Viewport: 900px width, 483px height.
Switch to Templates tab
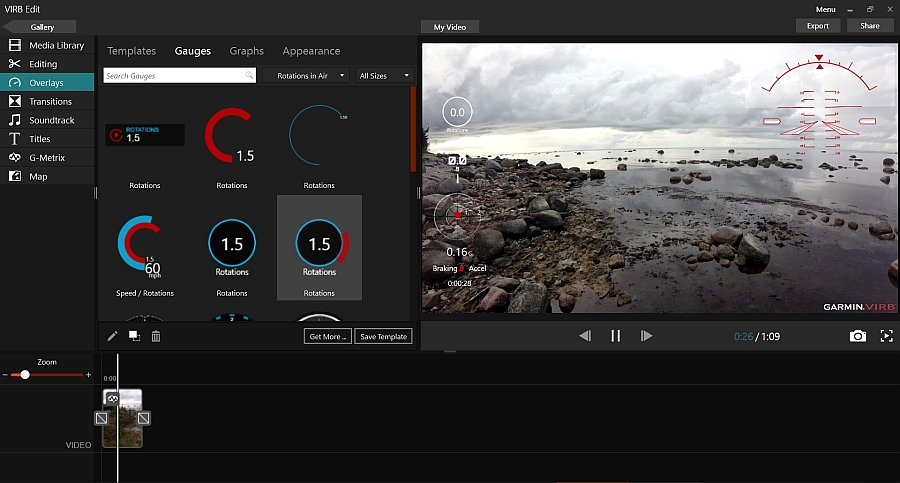click(x=131, y=51)
